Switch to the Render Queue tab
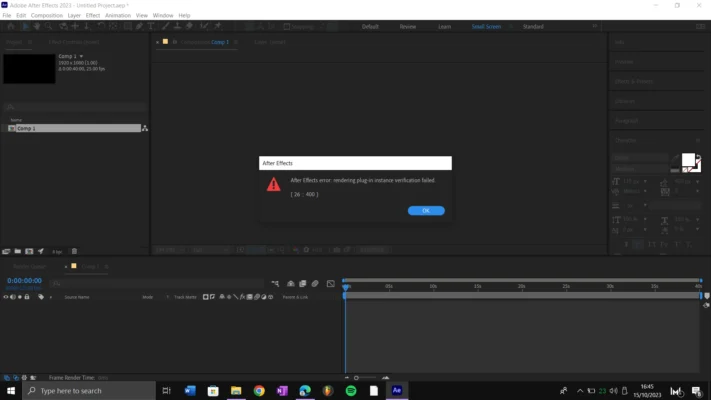The width and height of the screenshot is (711, 400). (x=29, y=267)
